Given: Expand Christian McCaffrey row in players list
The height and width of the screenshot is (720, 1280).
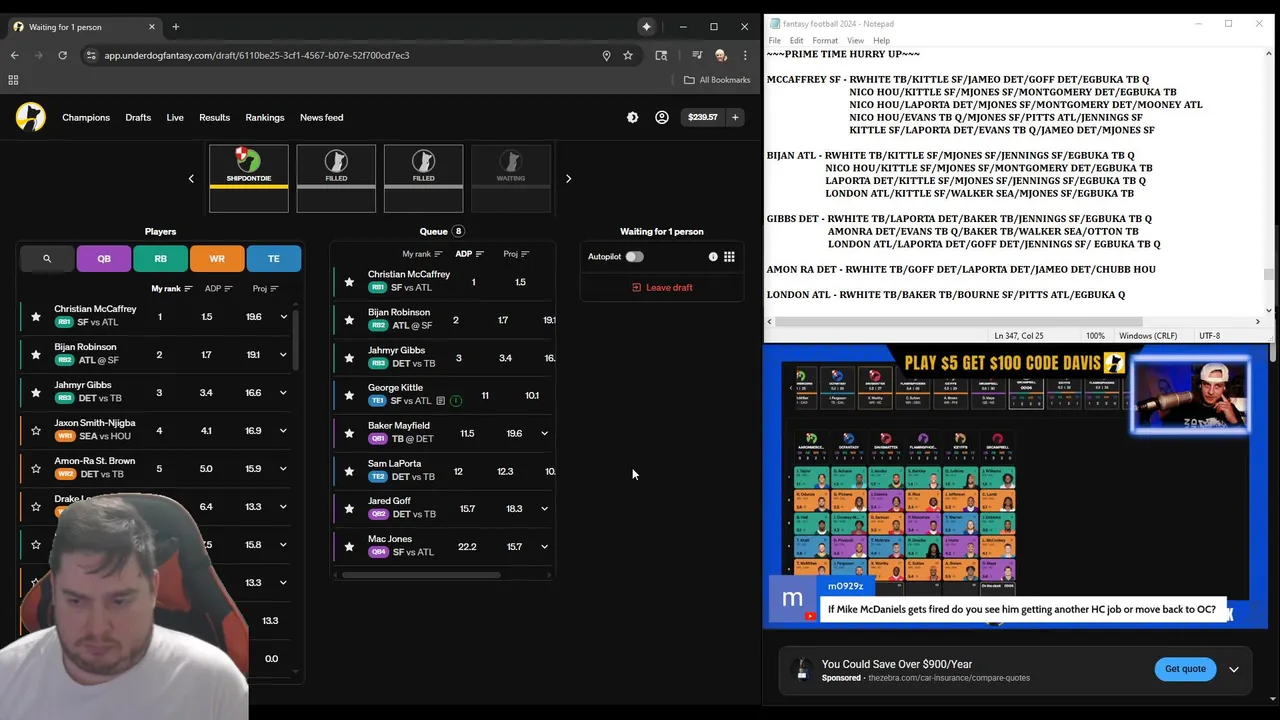Looking at the screenshot, I should 283,317.
